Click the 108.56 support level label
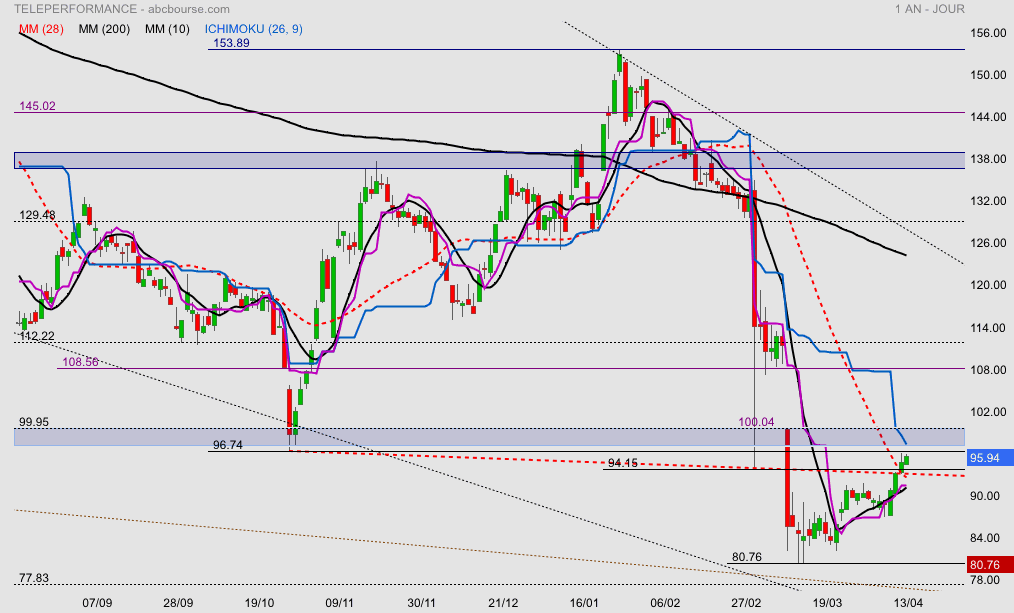The width and height of the screenshot is (1014, 613). click(81, 362)
